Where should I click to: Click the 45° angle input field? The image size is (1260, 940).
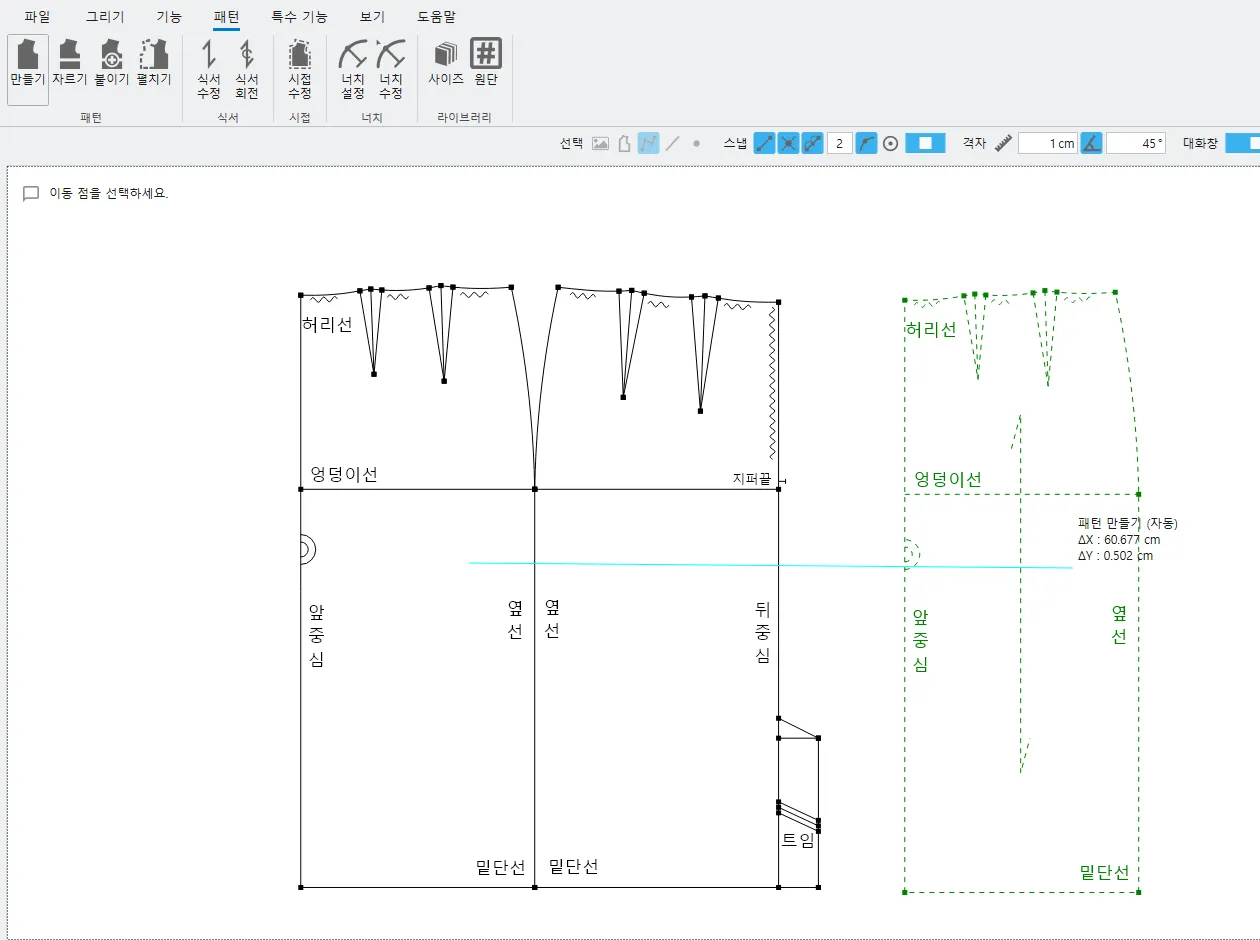pos(1136,143)
